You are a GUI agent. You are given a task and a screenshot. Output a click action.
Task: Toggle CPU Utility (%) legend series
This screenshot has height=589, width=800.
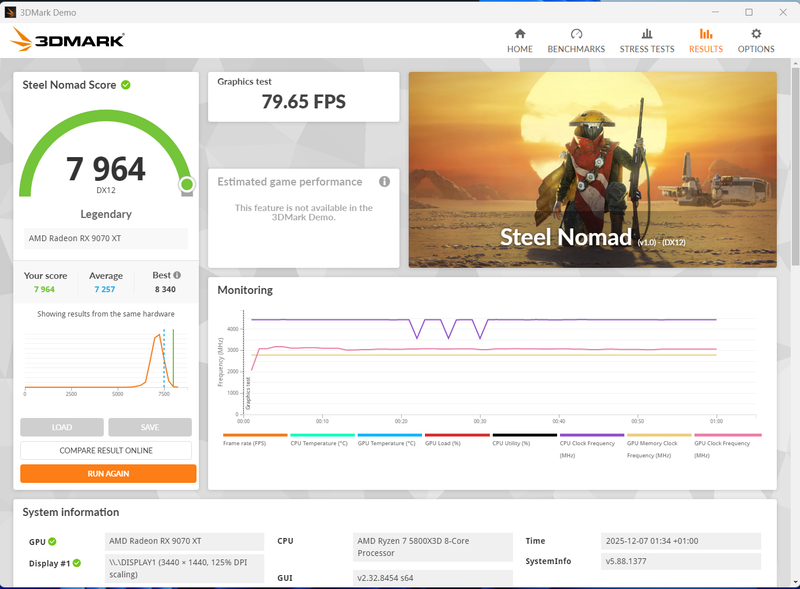pos(524,440)
